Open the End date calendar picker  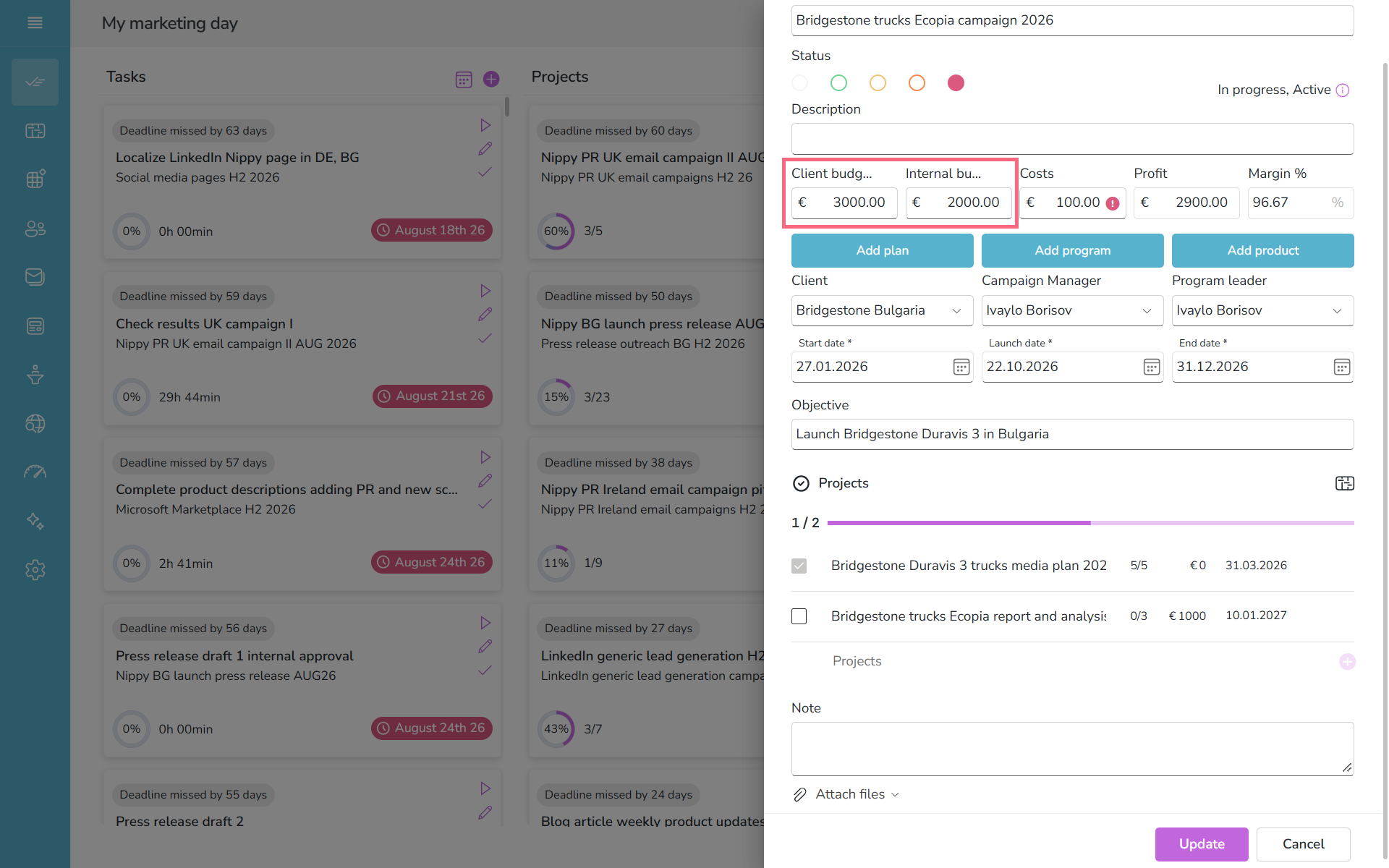(x=1342, y=367)
